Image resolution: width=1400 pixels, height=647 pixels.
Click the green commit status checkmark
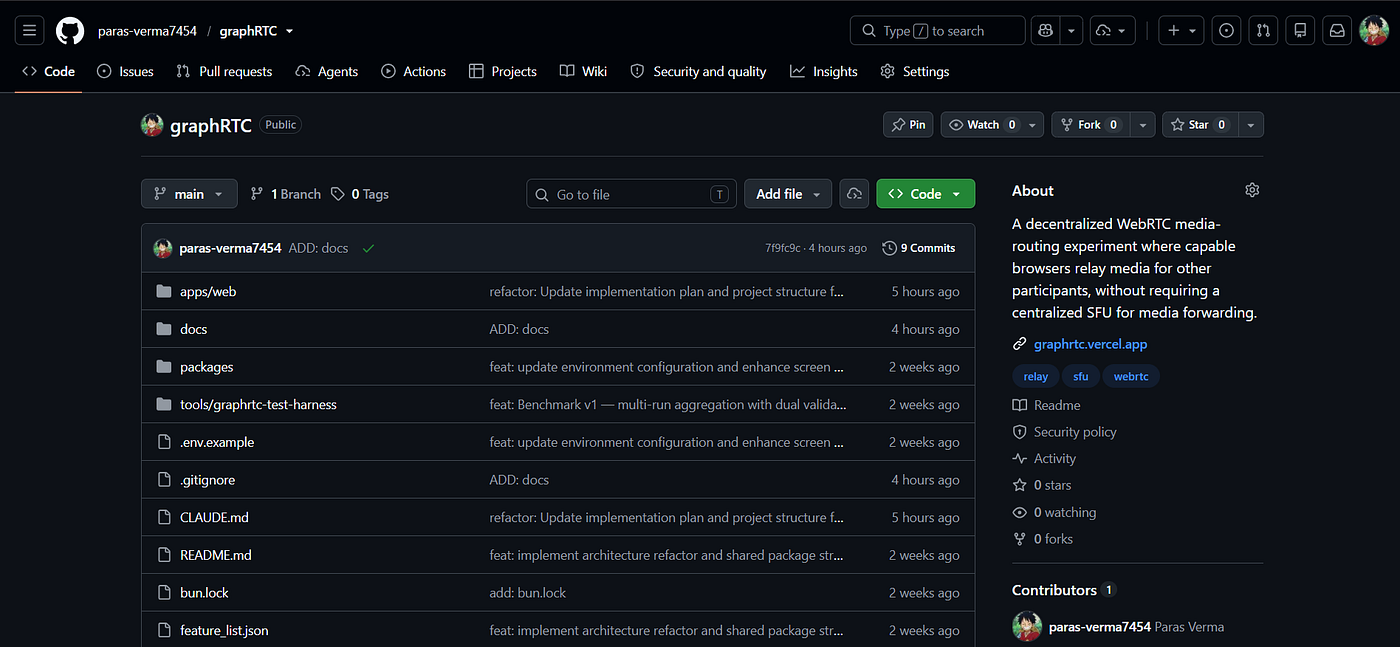[368, 248]
